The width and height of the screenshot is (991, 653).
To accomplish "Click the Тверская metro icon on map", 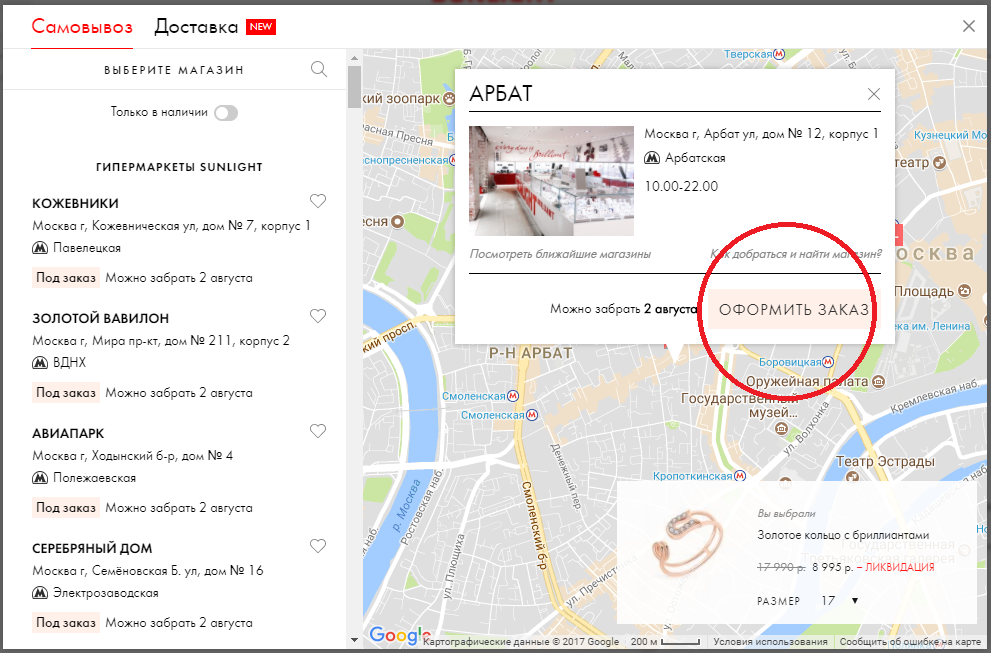I will (779, 54).
